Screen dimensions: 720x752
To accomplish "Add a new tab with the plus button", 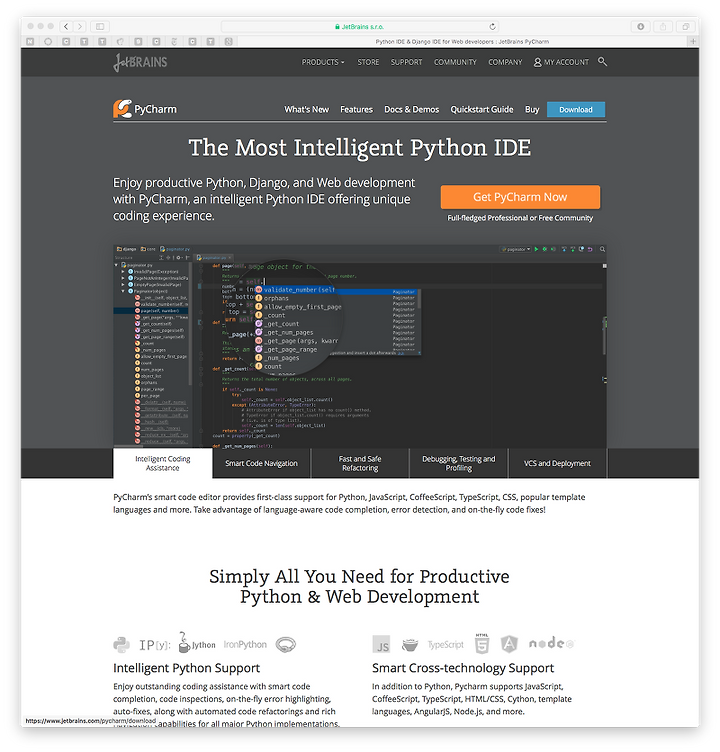I will point(693,42).
